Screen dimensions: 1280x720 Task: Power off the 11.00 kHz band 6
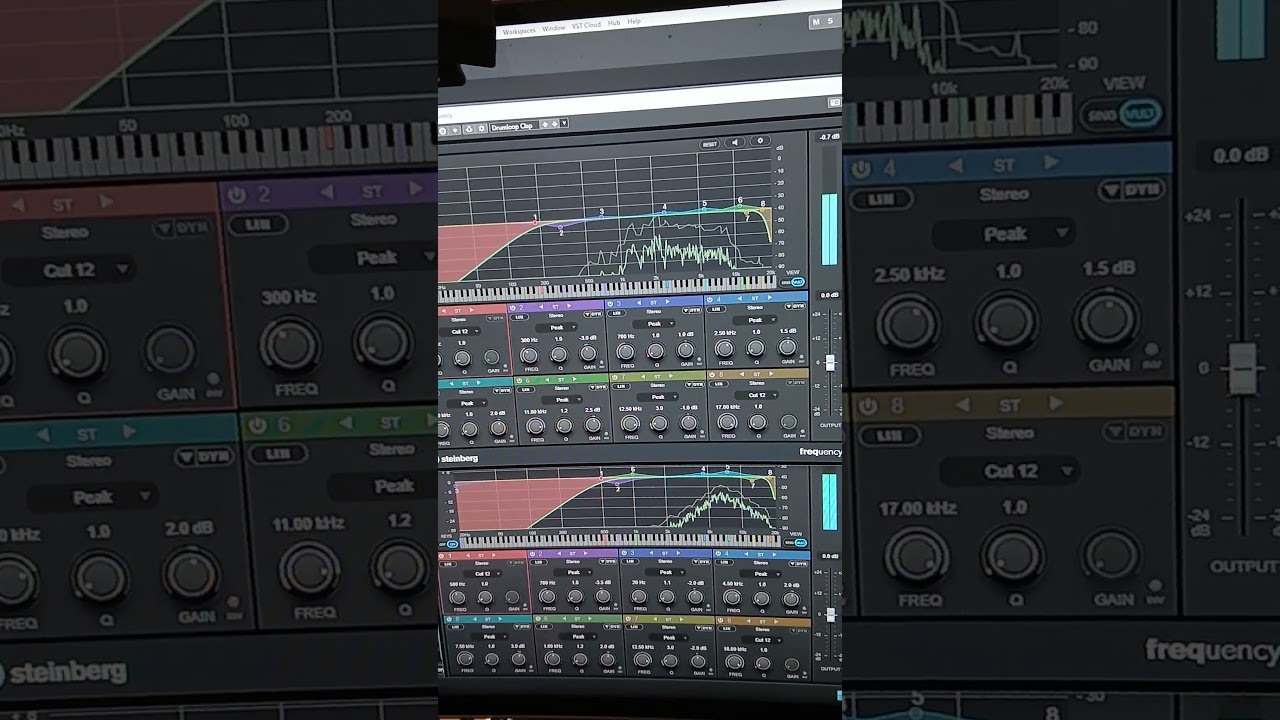coord(519,381)
